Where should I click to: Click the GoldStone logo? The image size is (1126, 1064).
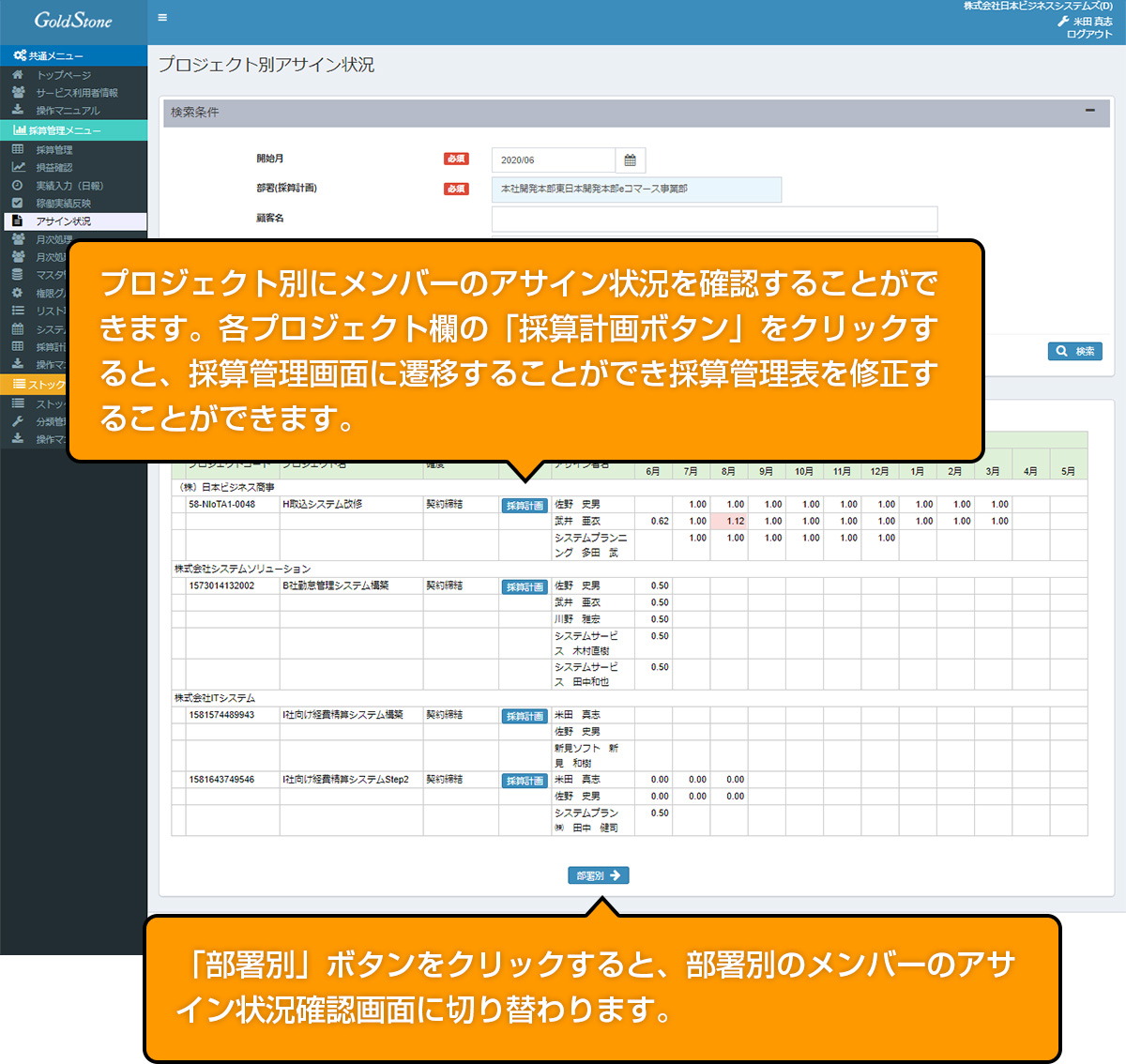click(73, 21)
